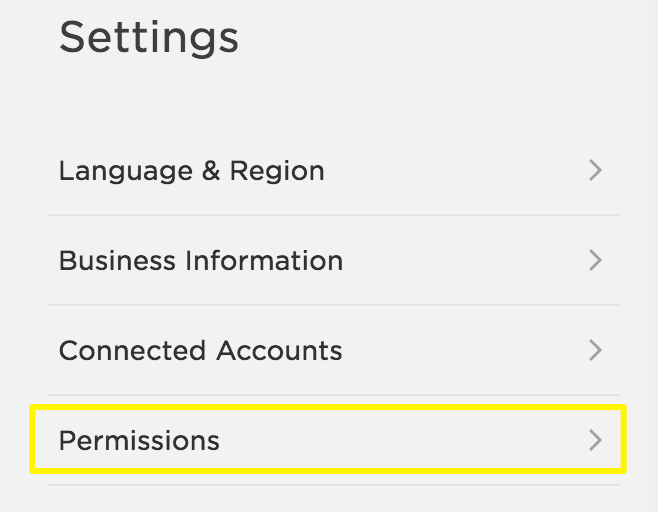The height and width of the screenshot is (512, 658).
Task: Click the Business Information label text
Action: click(200, 261)
